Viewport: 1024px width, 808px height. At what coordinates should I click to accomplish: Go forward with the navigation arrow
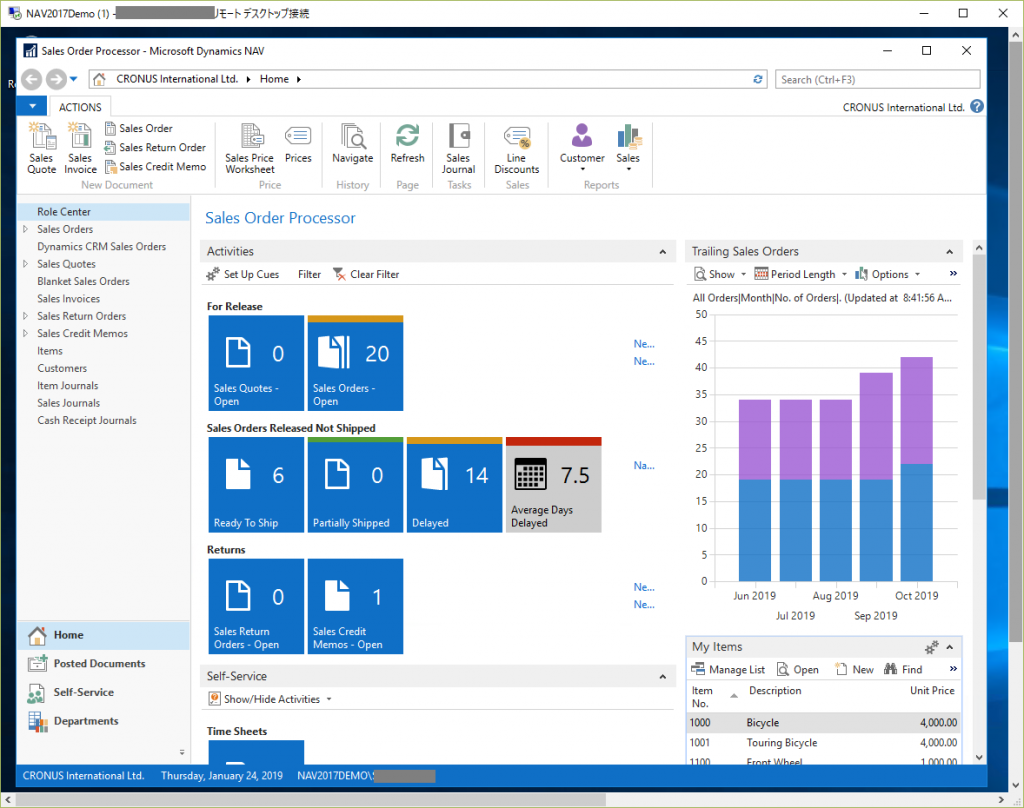coord(56,79)
